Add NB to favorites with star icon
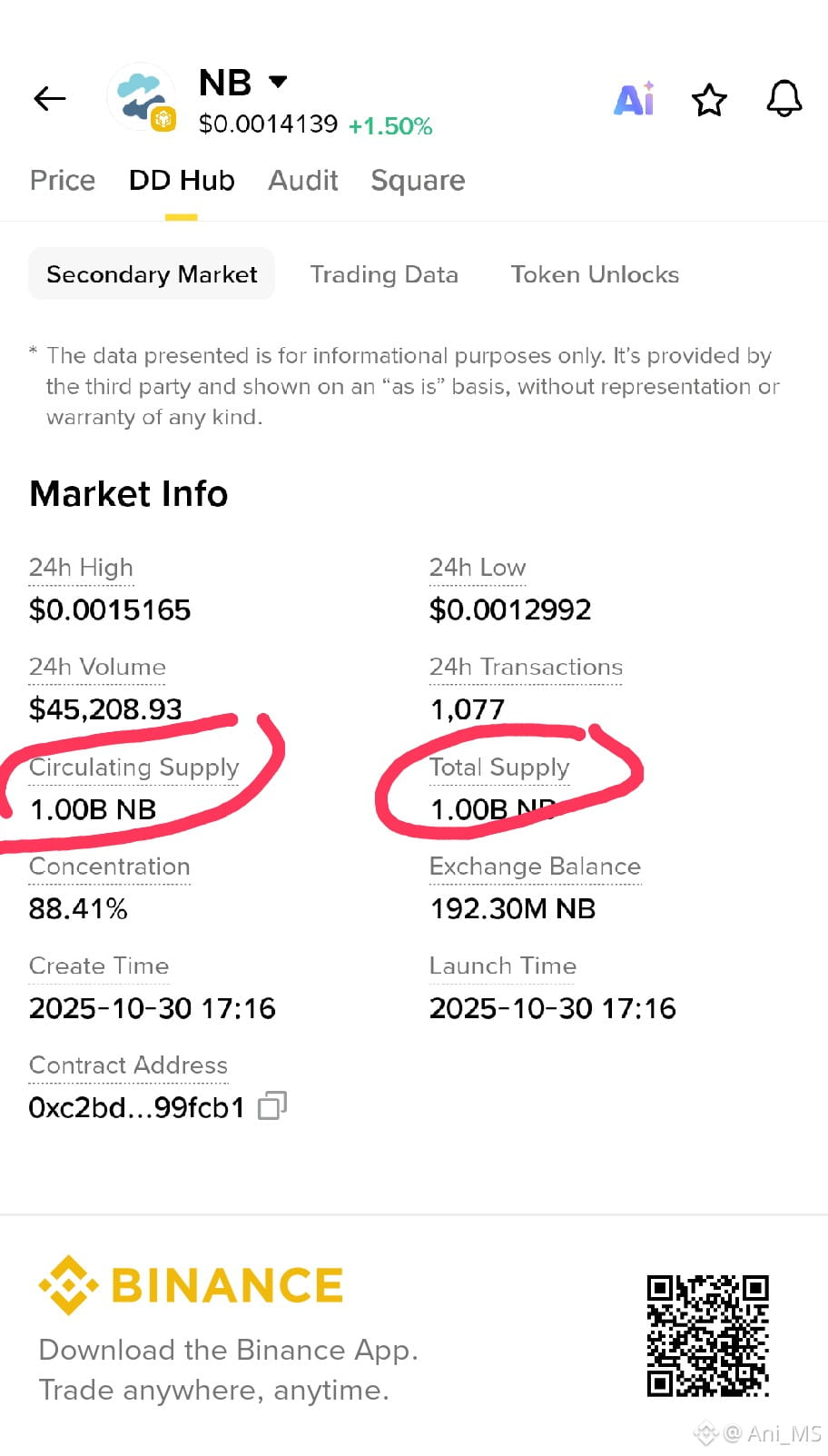The image size is (828, 1456). click(x=709, y=99)
